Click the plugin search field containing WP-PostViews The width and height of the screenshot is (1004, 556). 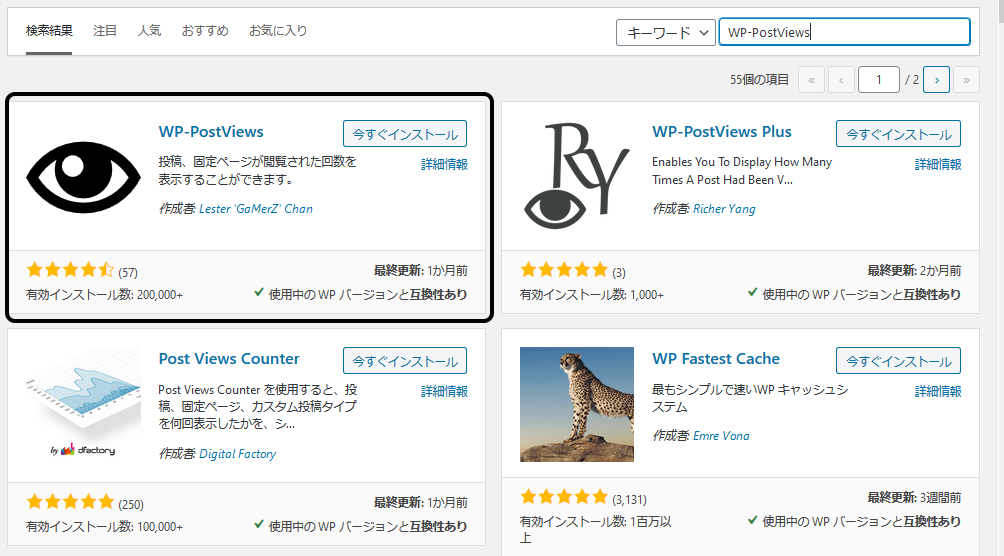[845, 32]
